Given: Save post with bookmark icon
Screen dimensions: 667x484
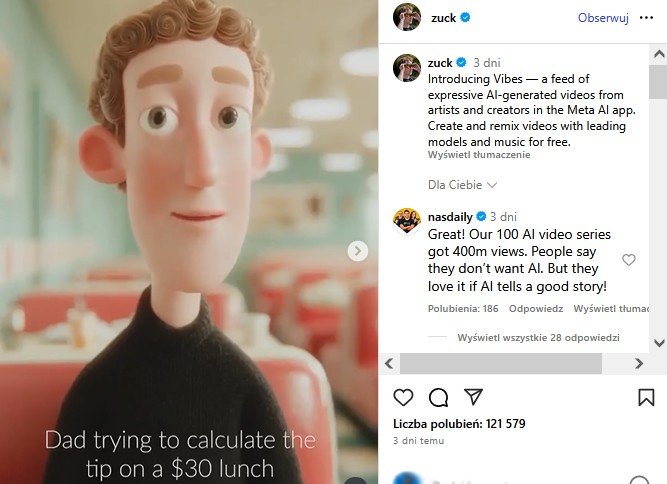Looking at the screenshot, I should (x=646, y=397).
